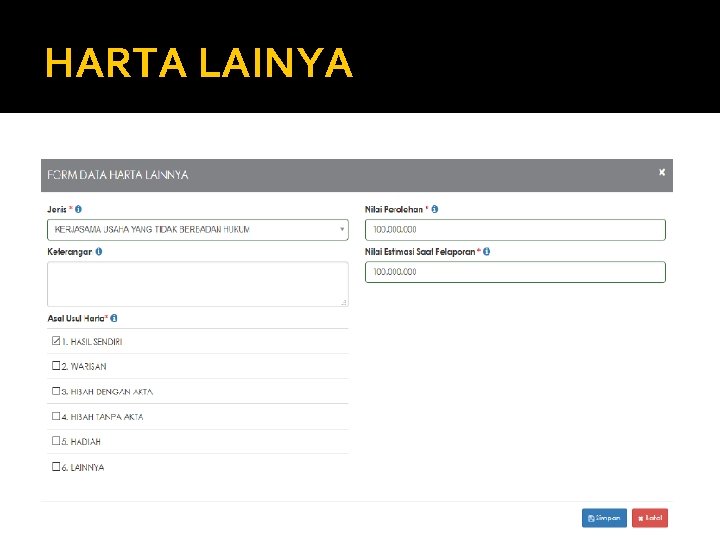Check the Warisan checkbox
This screenshot has width=720, height=540.
point(56,366)
